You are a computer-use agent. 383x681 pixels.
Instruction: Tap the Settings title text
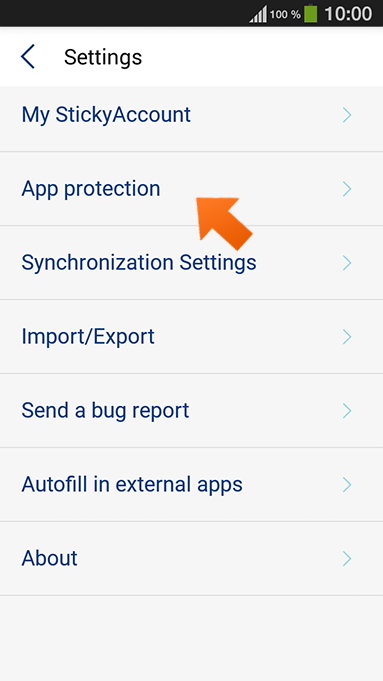point(103,58)
